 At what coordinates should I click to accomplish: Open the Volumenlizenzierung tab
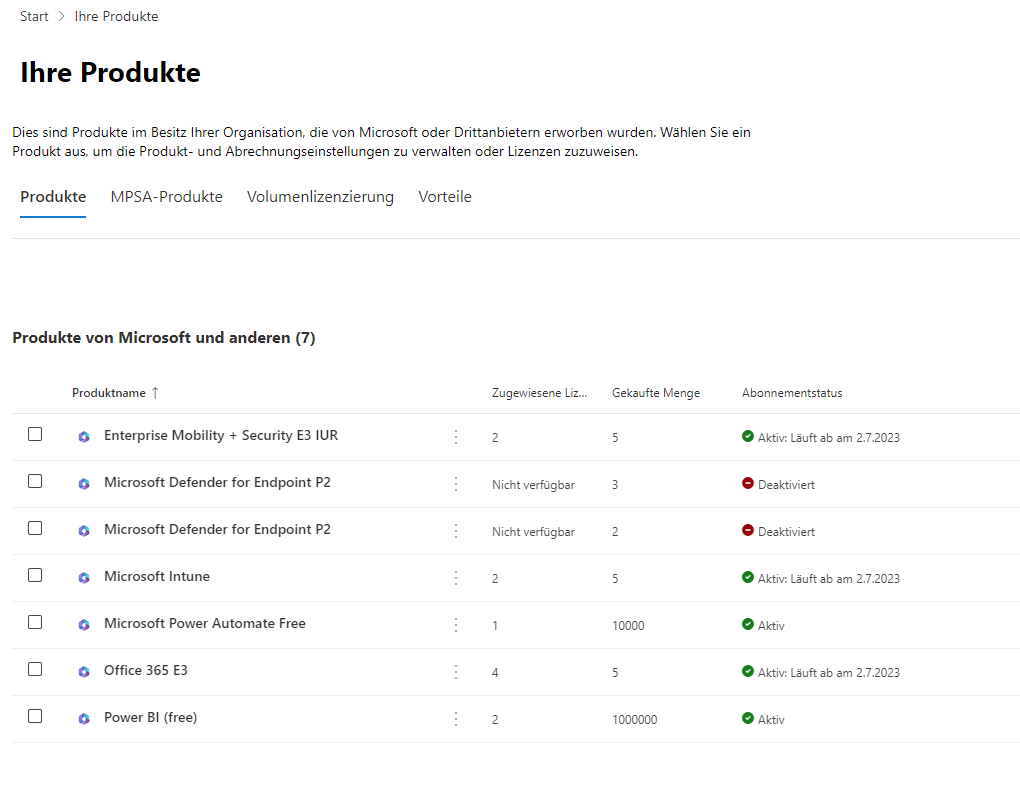[x=320, y=197]
